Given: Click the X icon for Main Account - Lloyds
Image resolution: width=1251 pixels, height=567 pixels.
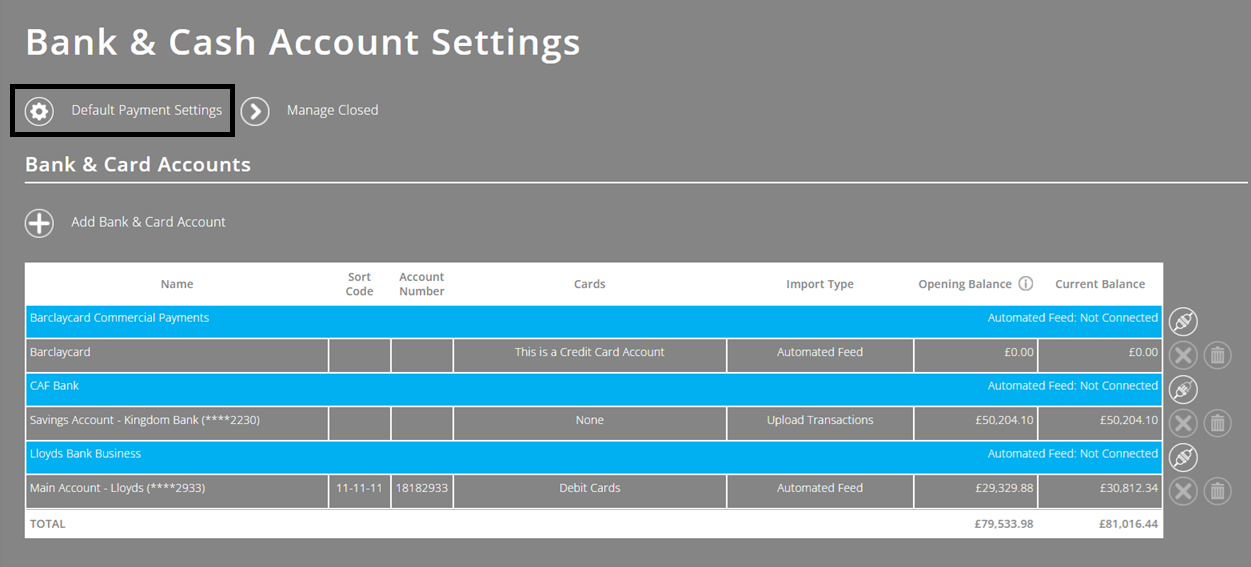Looking at the screenshot, I should (x=1183, y=490).
